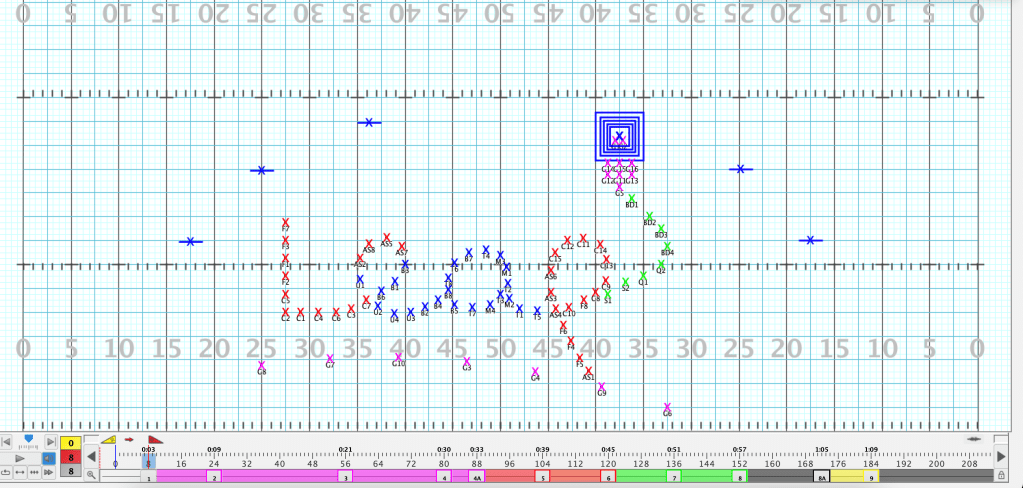The height and width of the screenshot is (488, 1023).
Task: Click the three-dot step transition icon
Action: (x=35, y=472)
